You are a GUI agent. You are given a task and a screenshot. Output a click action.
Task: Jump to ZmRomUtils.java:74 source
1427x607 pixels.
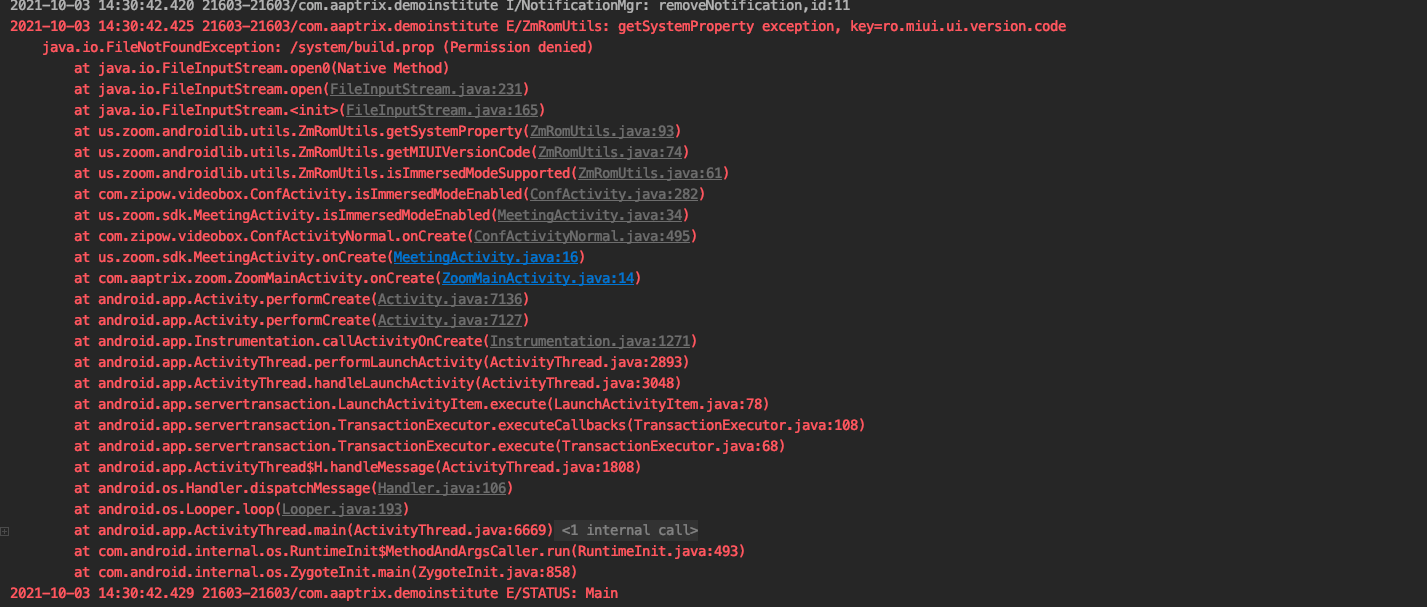click(x=610, y=152)
